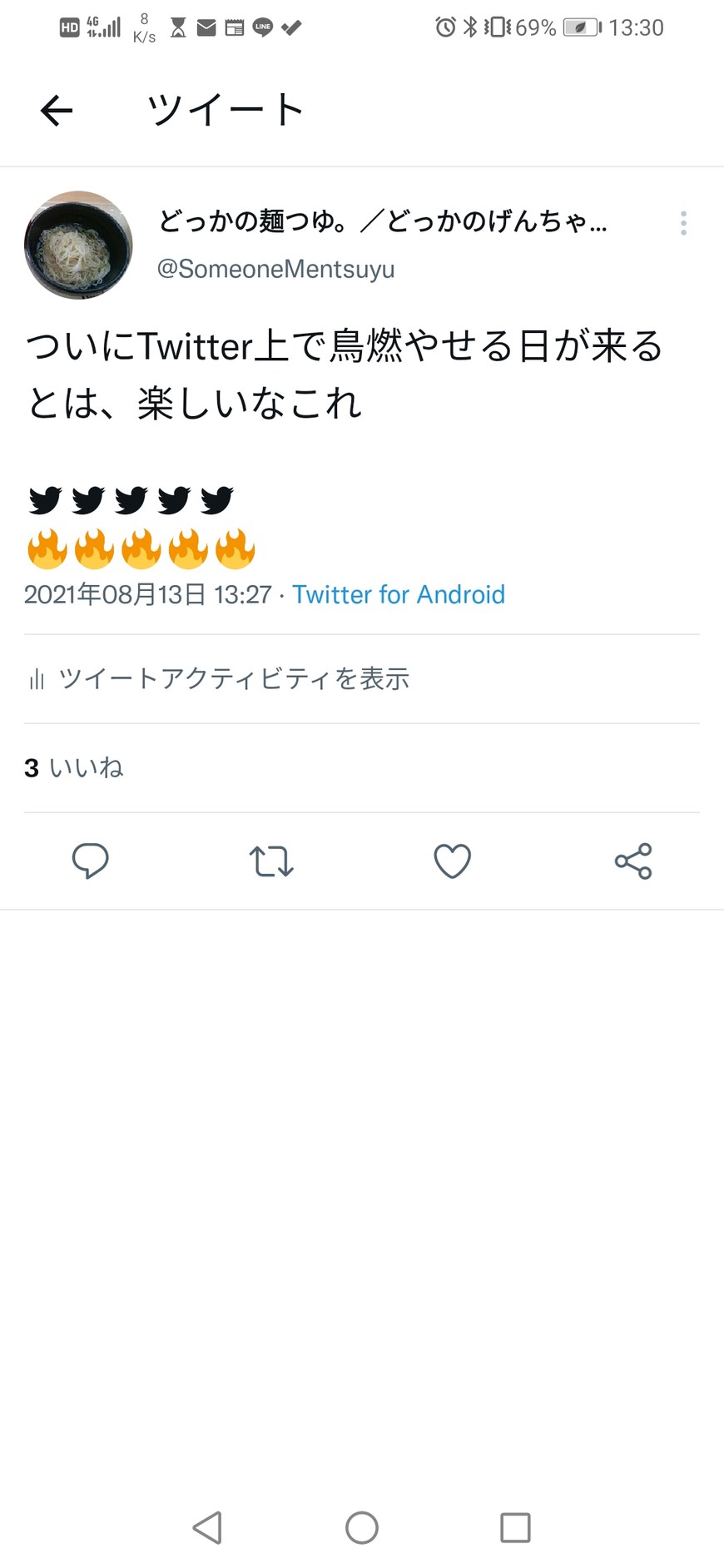This screenshot has width=724, height=1568.
Task: Like the tweet with the heart icon
Action: click(x=453, y=861)
